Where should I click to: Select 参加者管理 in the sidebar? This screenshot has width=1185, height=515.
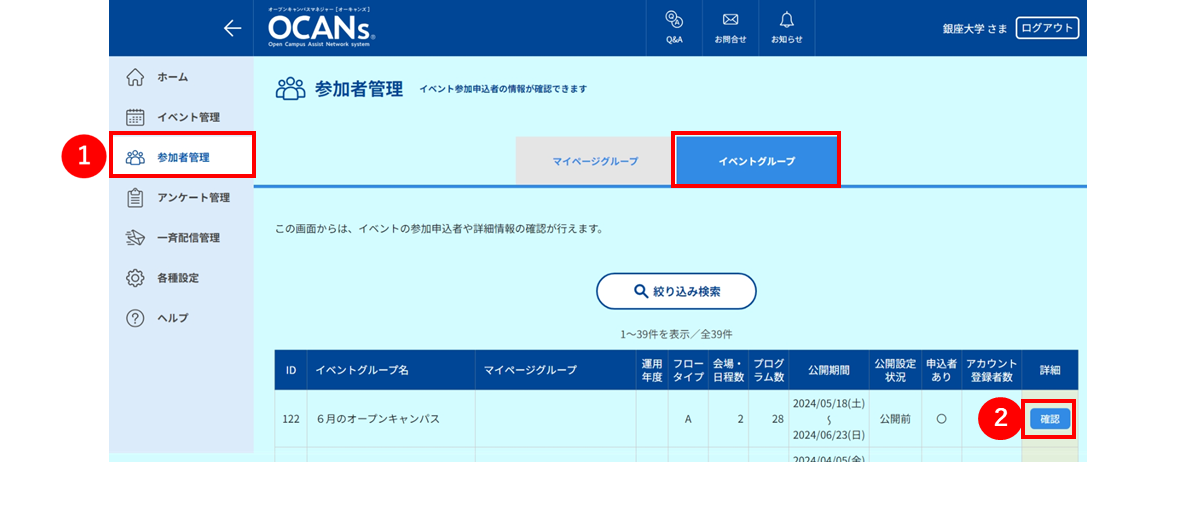coord(182,157)
